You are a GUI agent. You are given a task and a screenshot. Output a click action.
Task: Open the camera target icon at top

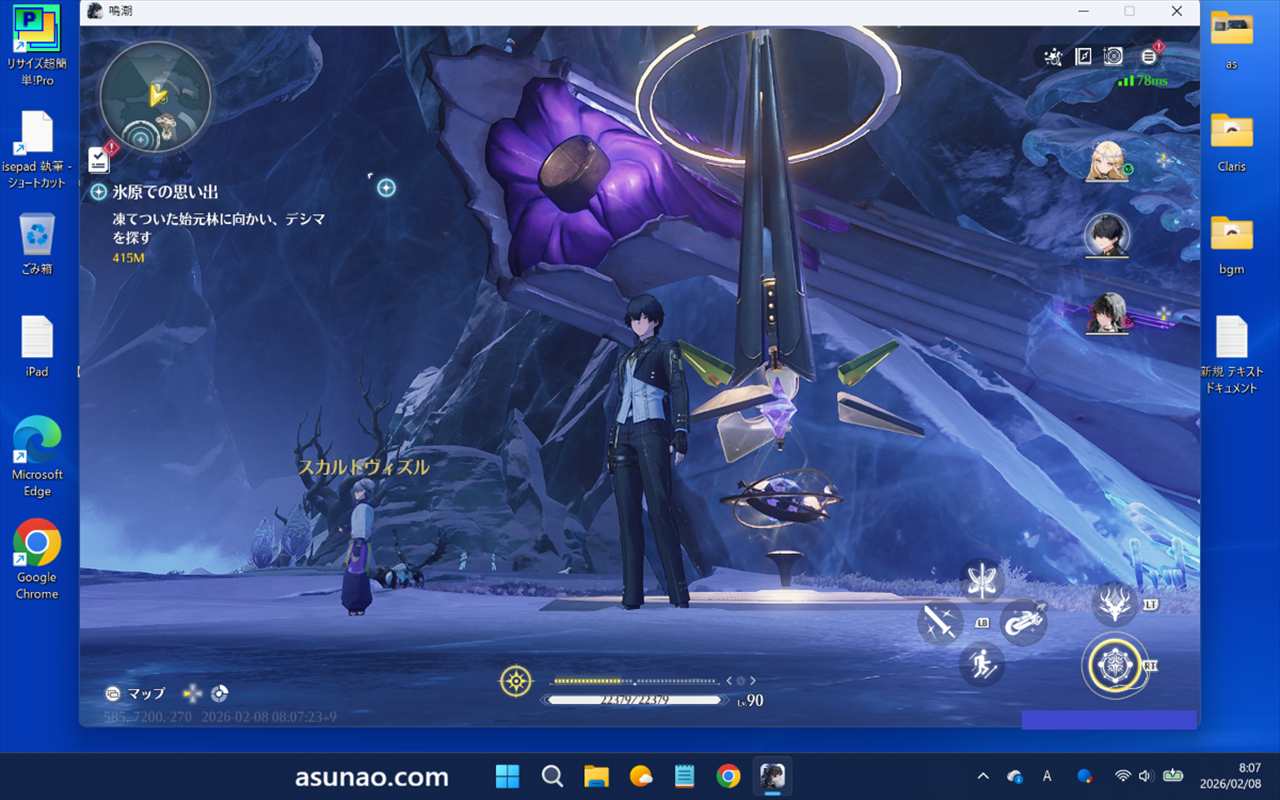point(1113,57)
